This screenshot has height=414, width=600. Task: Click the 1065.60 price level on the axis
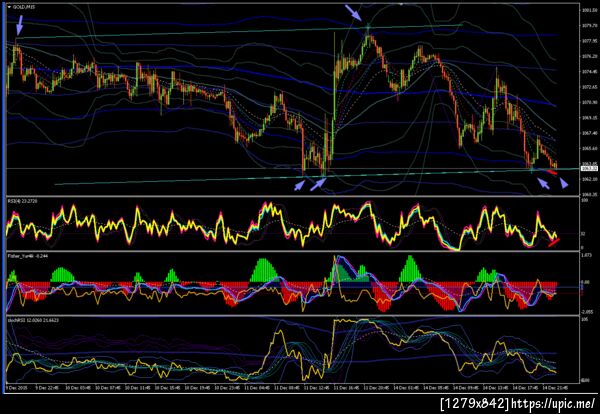click(589, 148)
